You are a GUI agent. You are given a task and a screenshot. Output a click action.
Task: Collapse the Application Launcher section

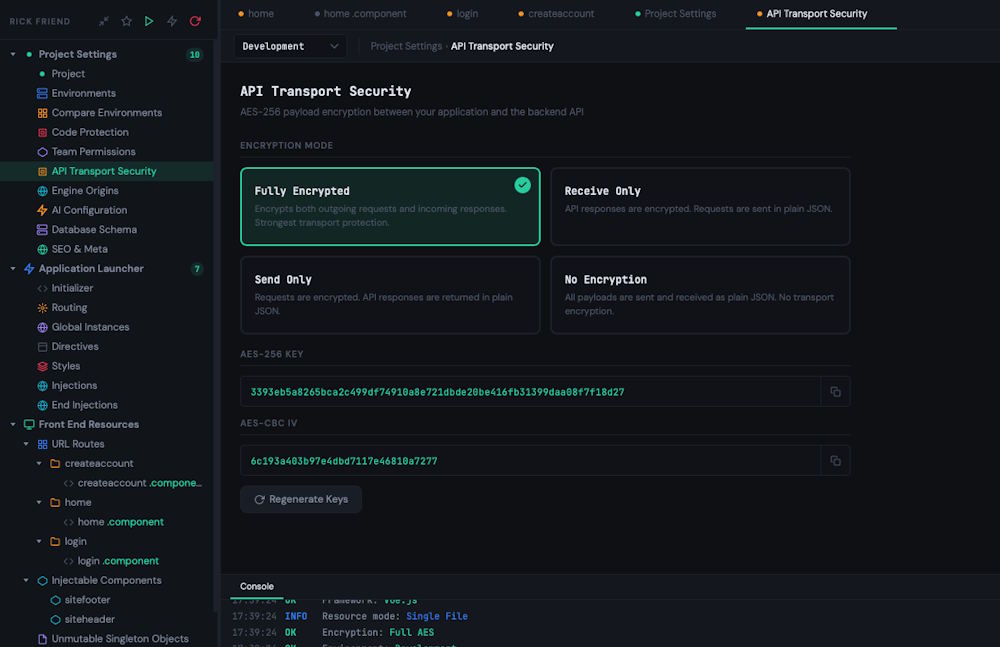[13, 269]
